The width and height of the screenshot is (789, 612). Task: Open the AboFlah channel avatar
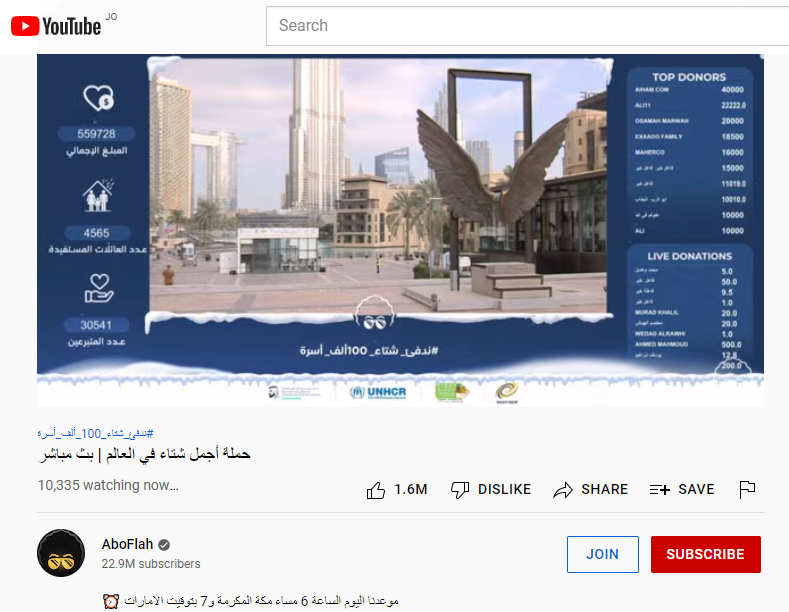click(61, 553)
